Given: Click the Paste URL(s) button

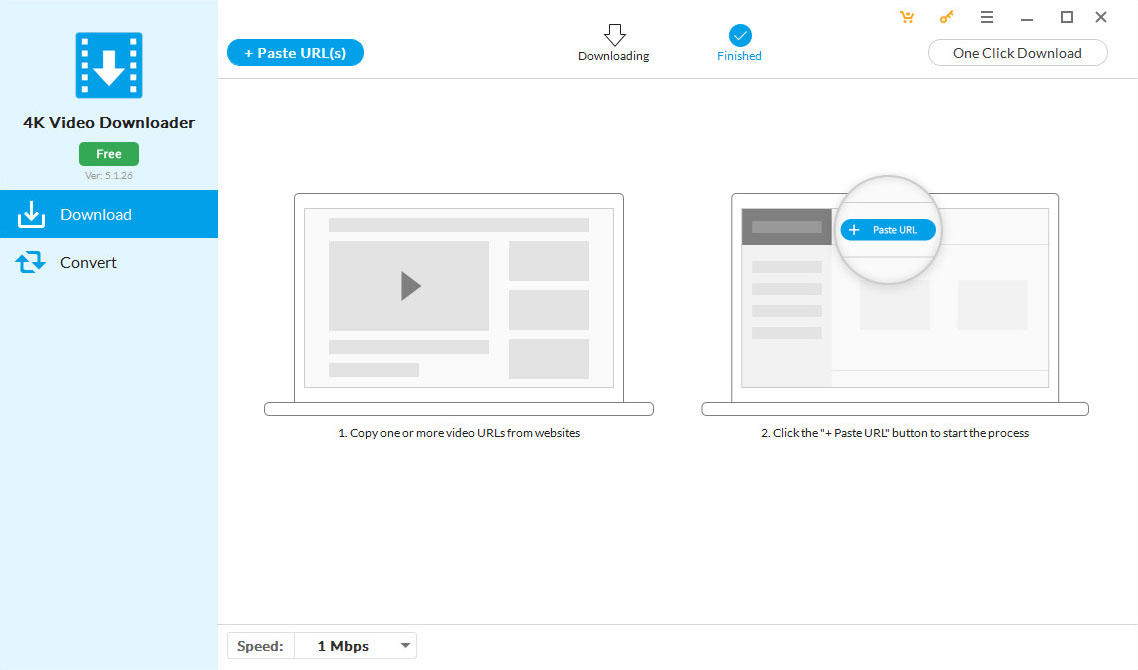Looking at the screenshot, I should click(x=295, y=52).
